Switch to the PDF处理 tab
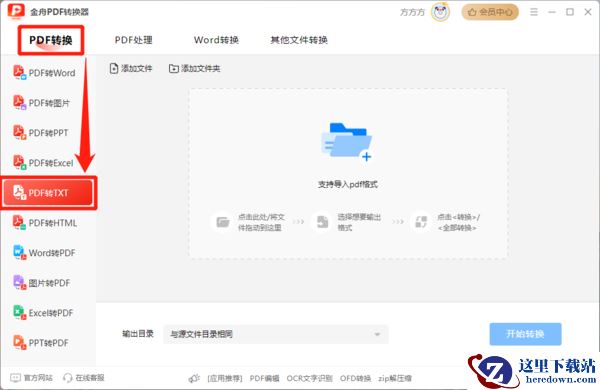 134,40
